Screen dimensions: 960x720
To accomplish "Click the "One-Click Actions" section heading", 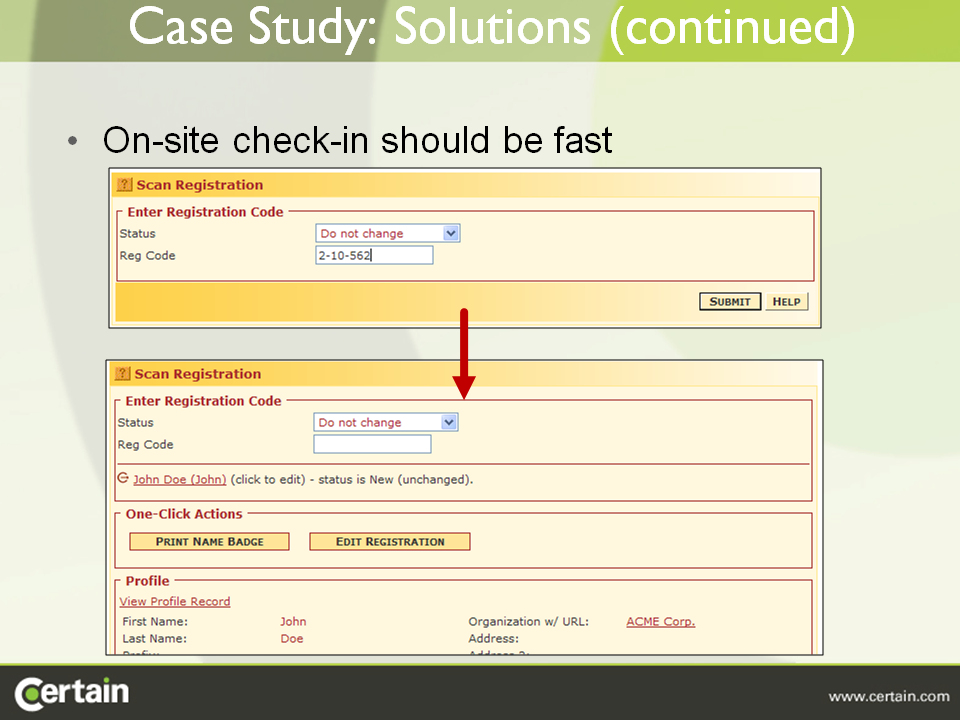I will click(x=184, y=514).
